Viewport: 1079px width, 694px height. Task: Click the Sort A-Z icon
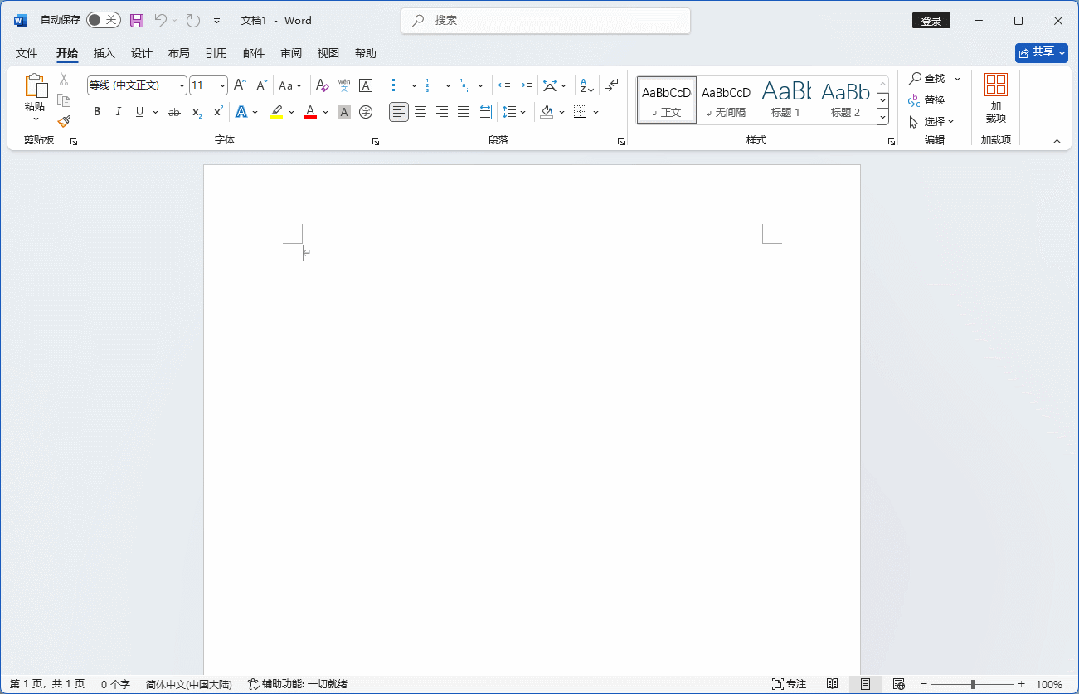click(586, 85)
